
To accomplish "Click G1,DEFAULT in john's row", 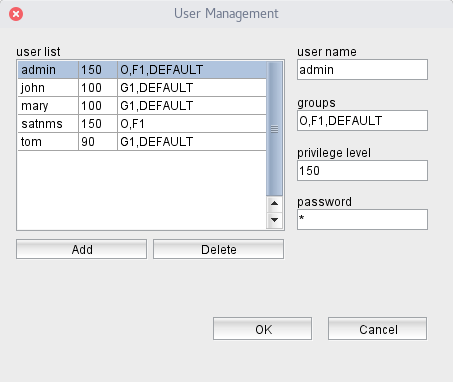I will [x=192, y=88].
